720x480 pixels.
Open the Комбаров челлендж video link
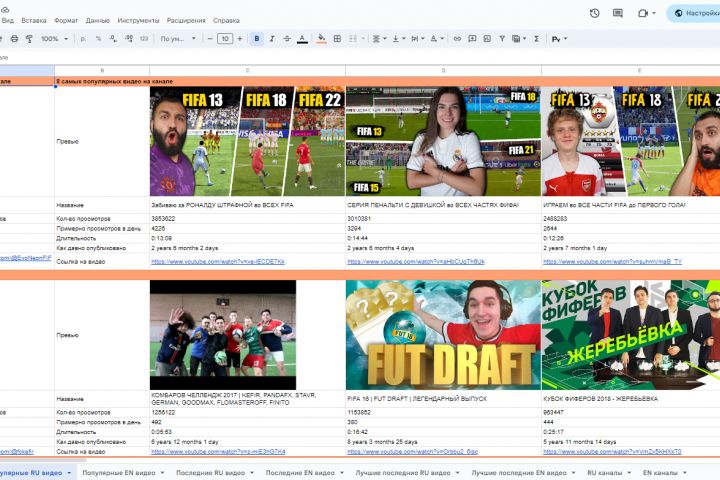point(218,452)
